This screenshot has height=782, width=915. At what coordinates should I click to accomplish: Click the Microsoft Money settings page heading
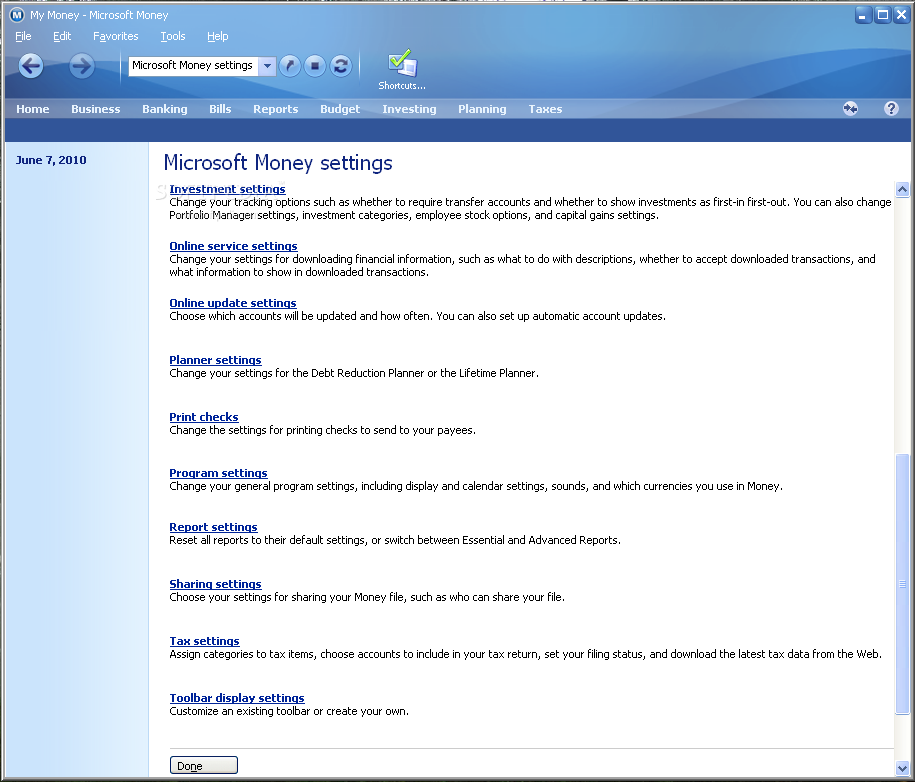pyautogui.click(x=278, y=162)
